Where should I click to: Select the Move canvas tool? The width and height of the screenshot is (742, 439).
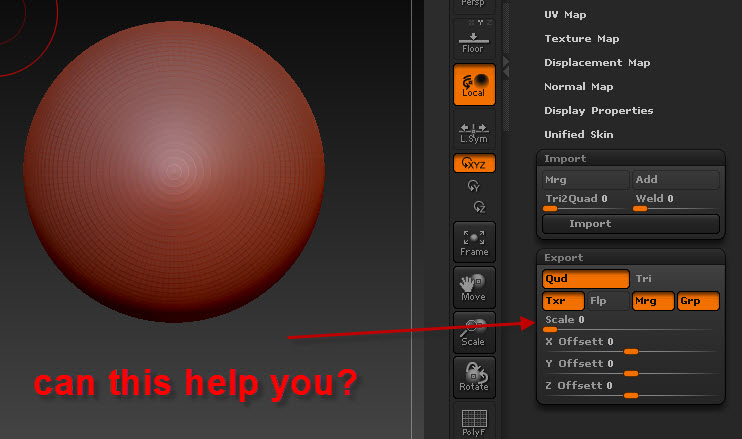[474, 287]
